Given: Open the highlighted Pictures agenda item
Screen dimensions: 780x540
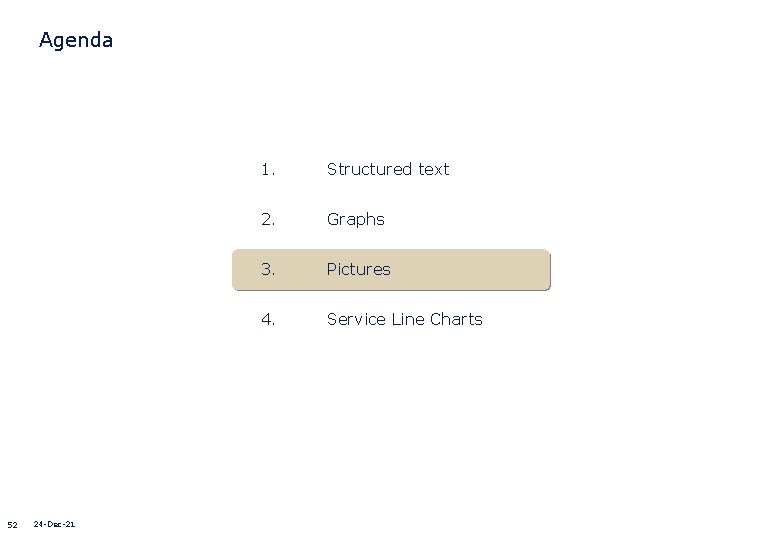Looking at the screenshot, I should (358, 269).
